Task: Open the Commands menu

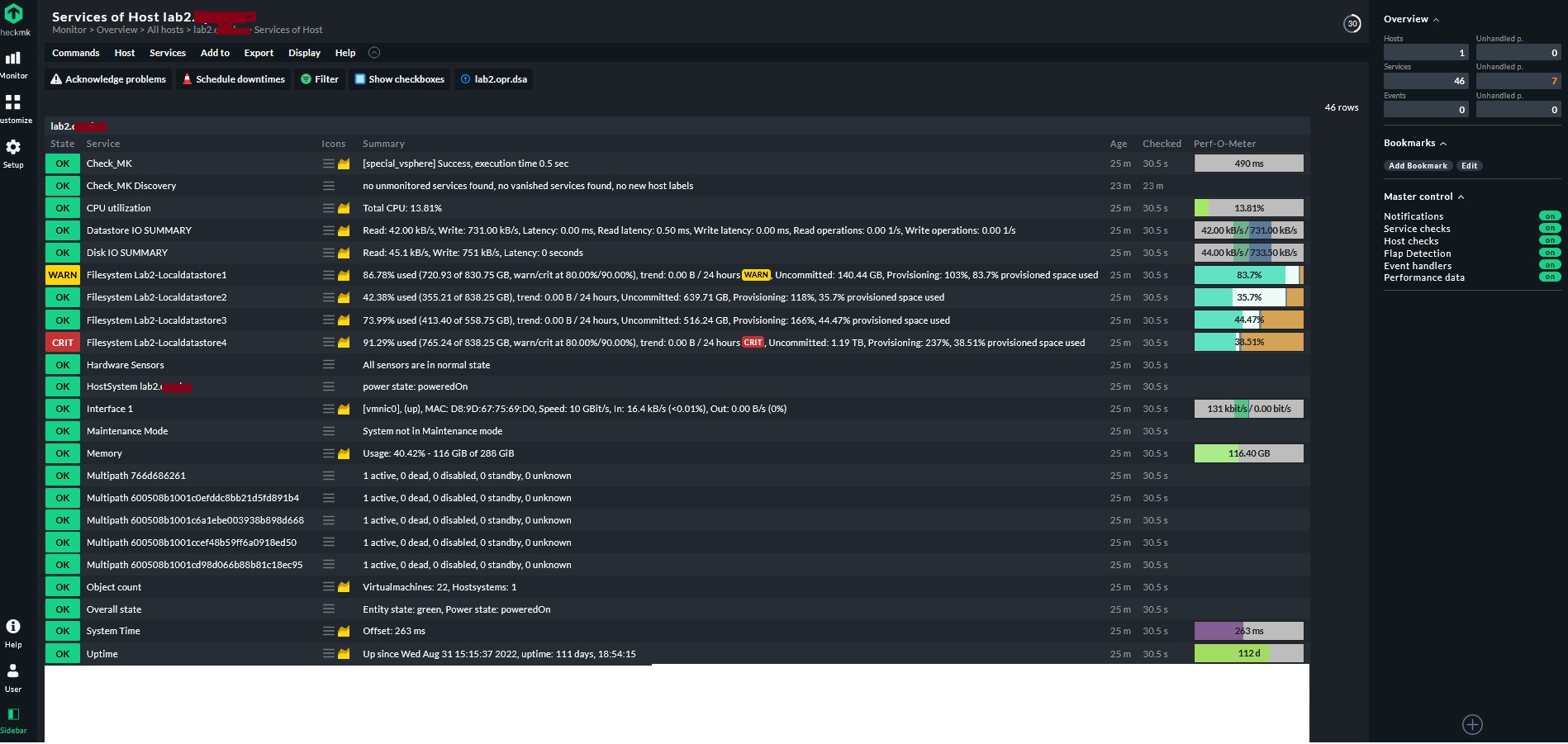Action: click(75, 53)
